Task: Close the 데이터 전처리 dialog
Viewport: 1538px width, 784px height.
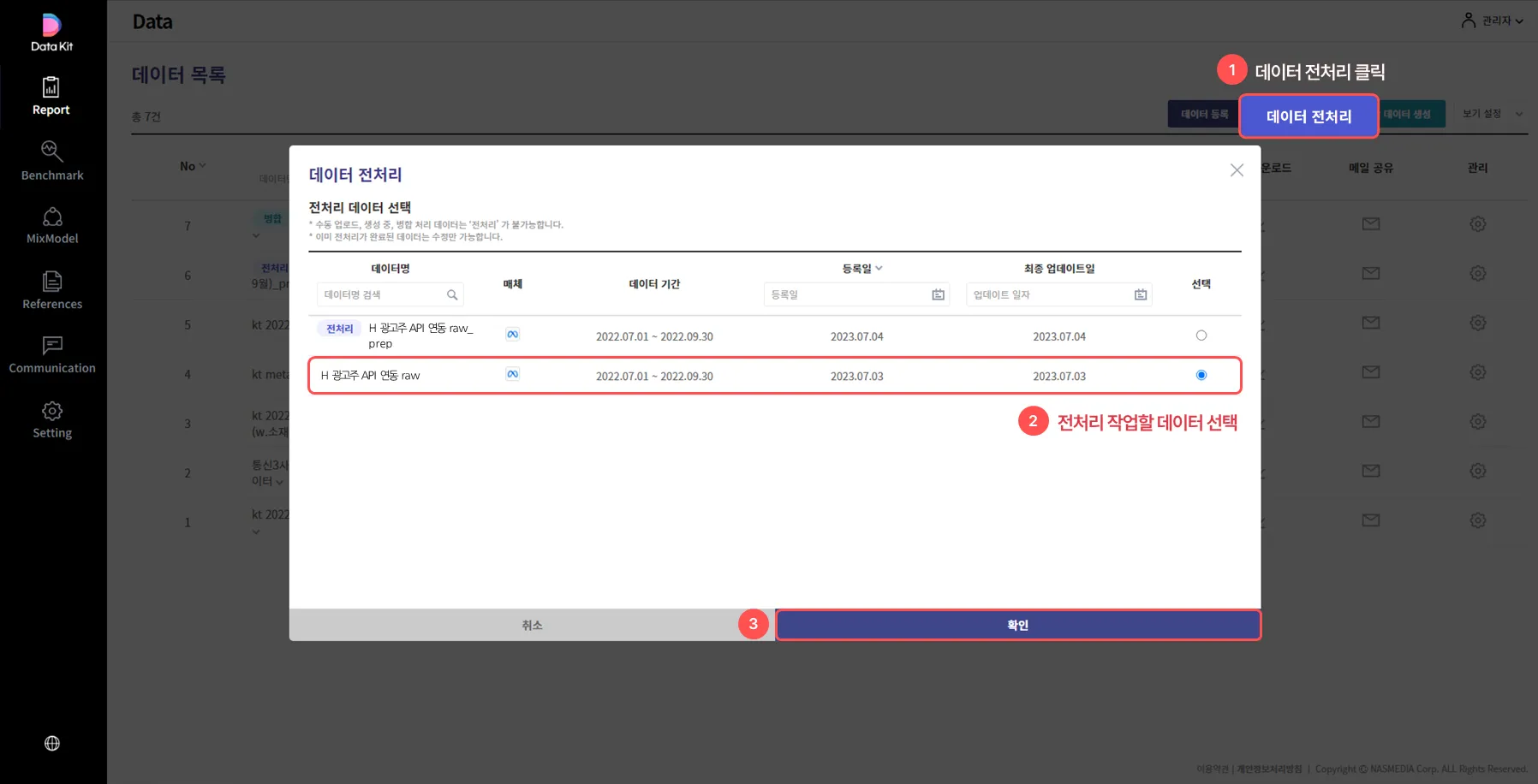Action: 1237,170
